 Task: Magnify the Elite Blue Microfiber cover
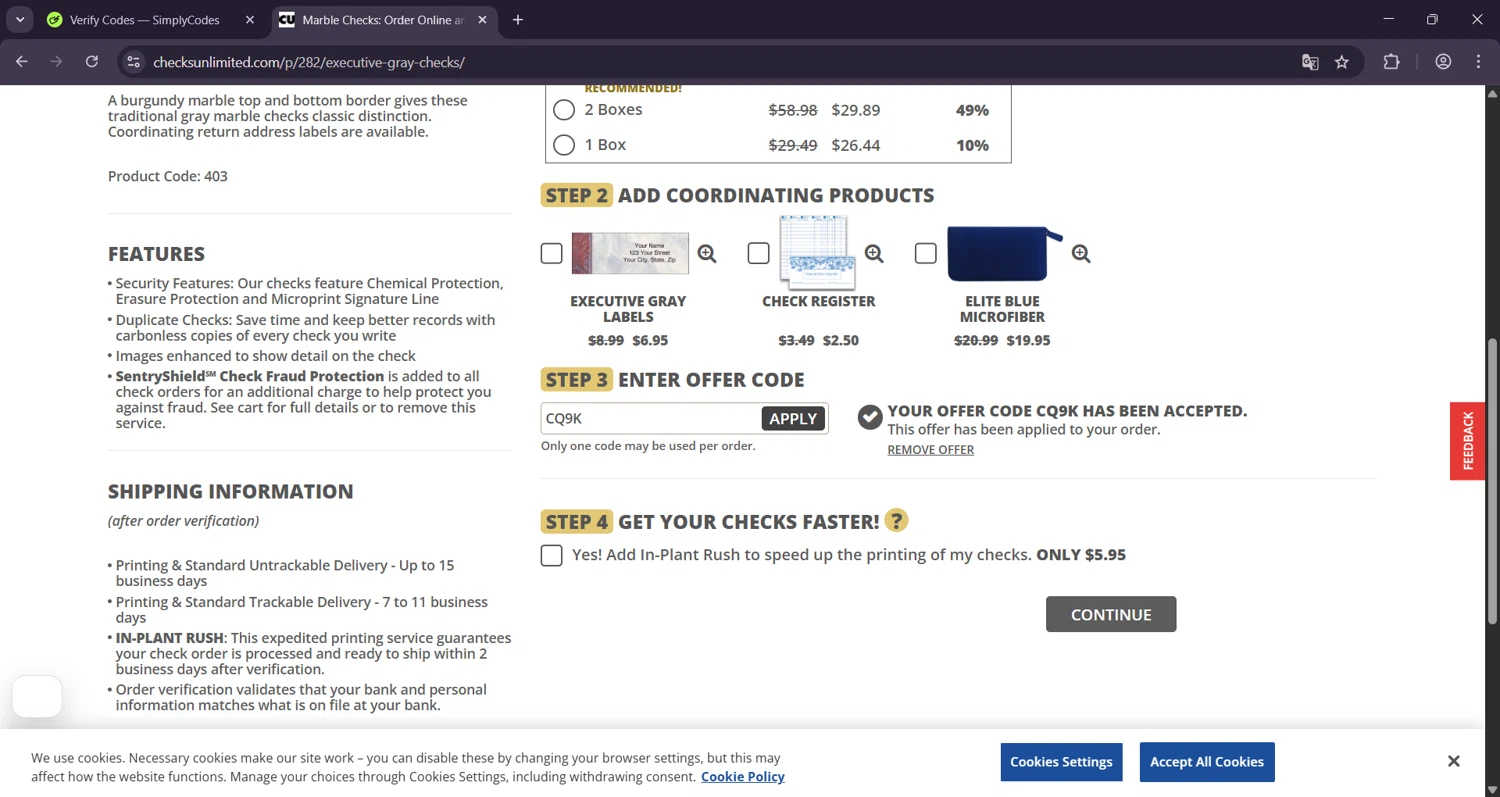pos(1081,254)
